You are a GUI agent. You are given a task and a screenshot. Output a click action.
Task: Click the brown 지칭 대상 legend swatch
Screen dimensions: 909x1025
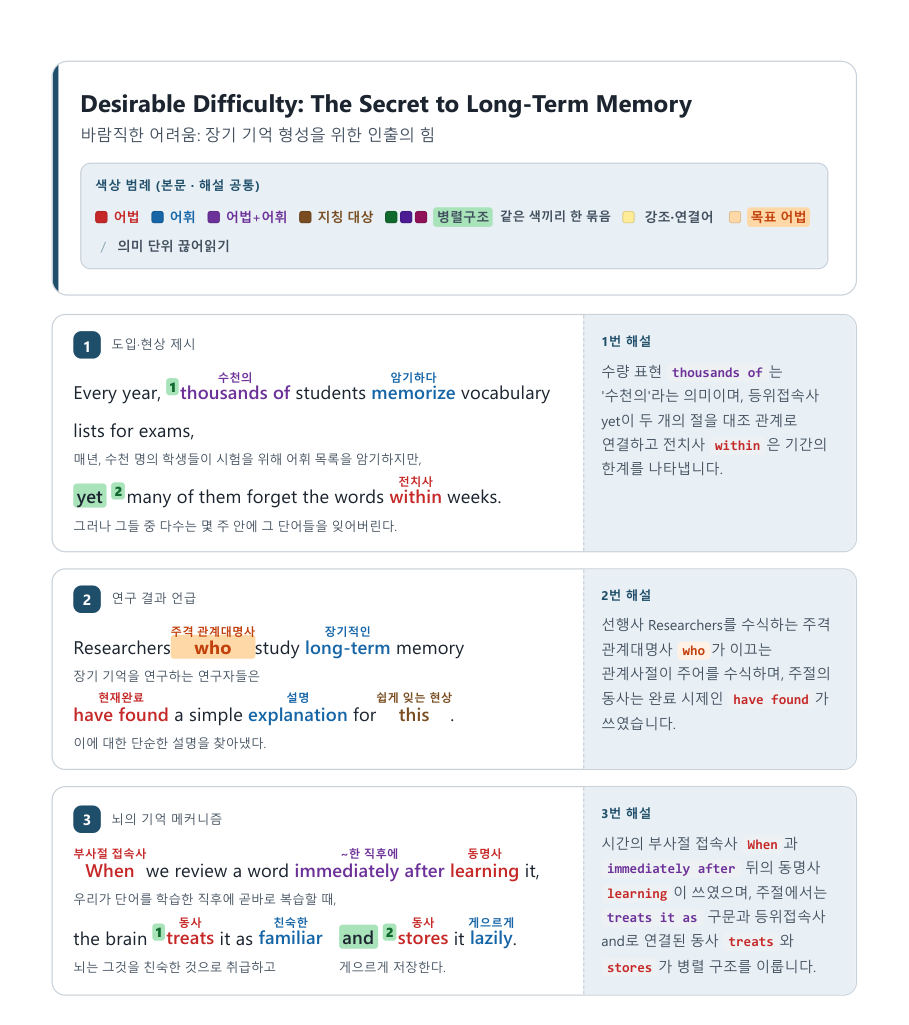point(305,217)
